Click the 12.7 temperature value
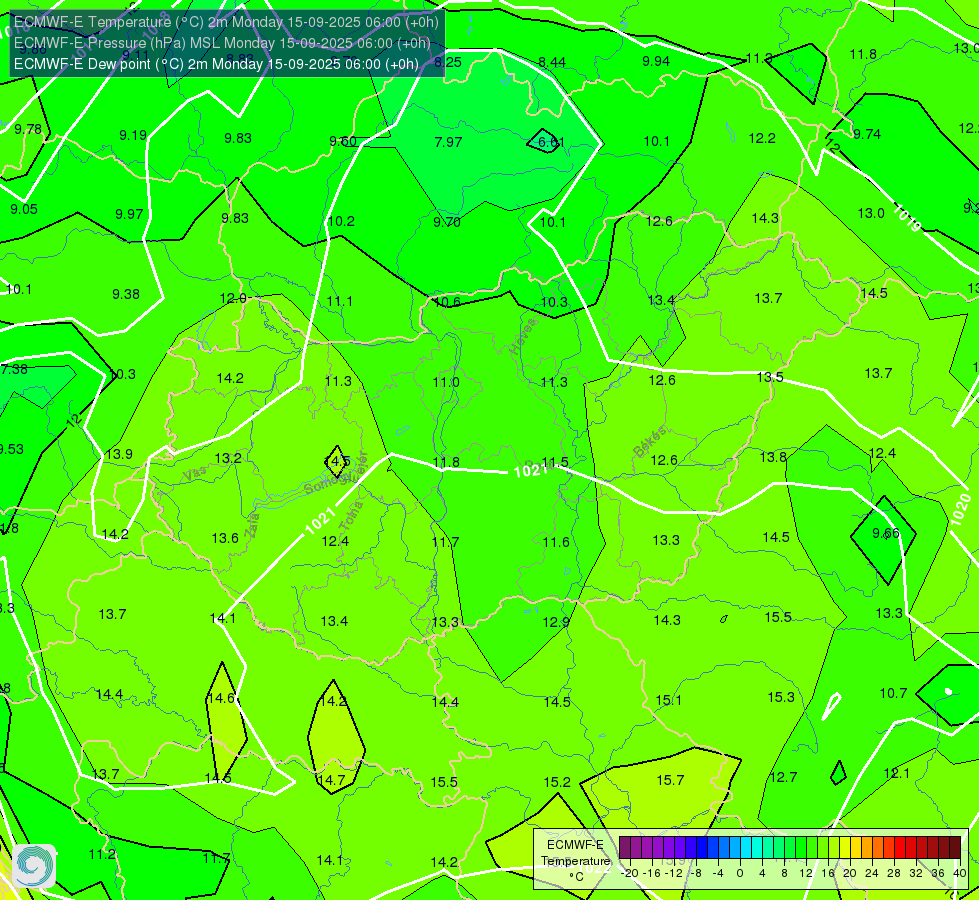 (784, 777)
